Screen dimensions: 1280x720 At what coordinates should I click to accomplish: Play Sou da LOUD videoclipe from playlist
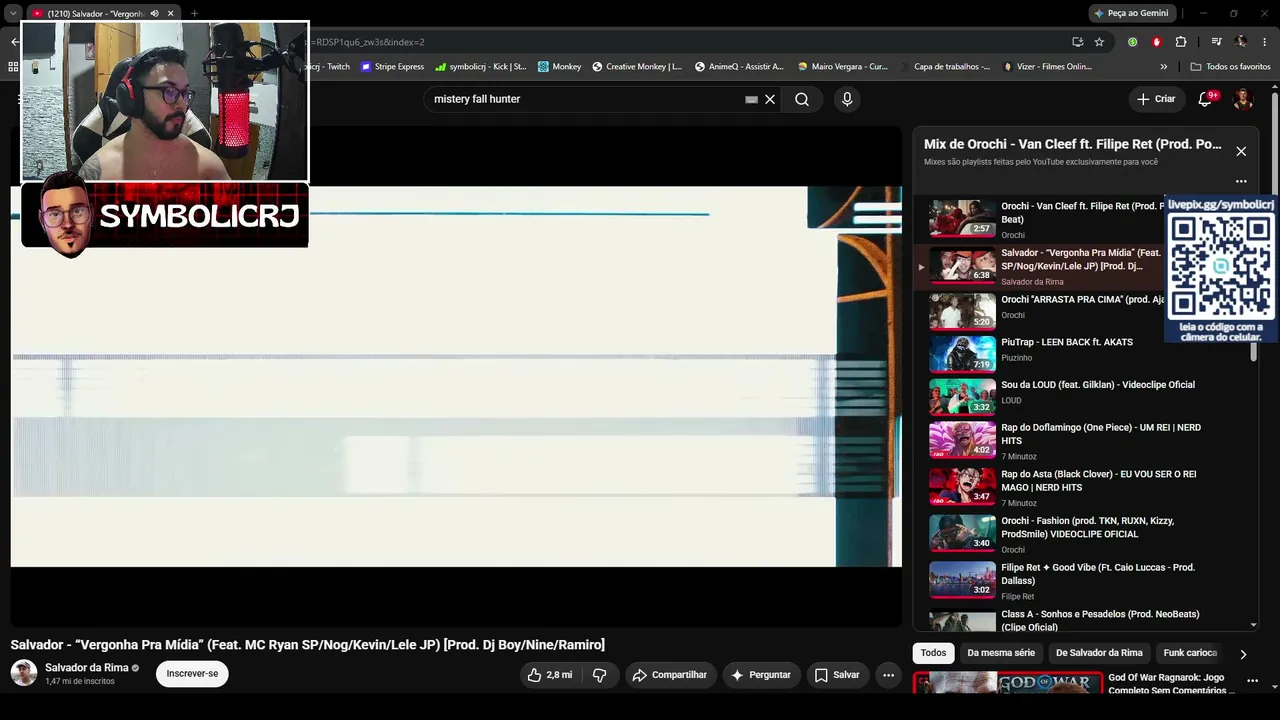point(962,397)
